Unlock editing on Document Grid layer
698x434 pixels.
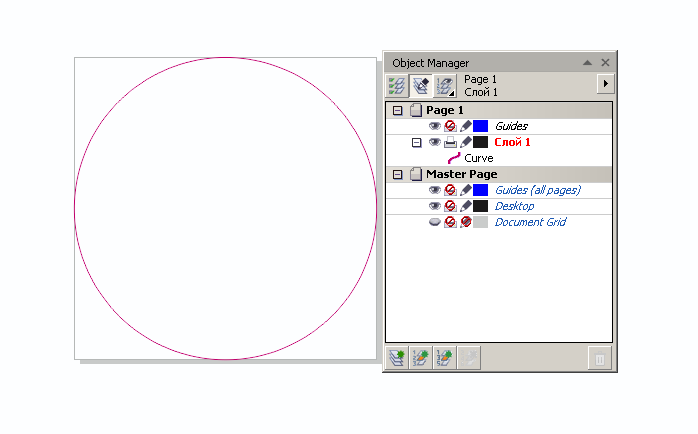click(x=466, y=222)
